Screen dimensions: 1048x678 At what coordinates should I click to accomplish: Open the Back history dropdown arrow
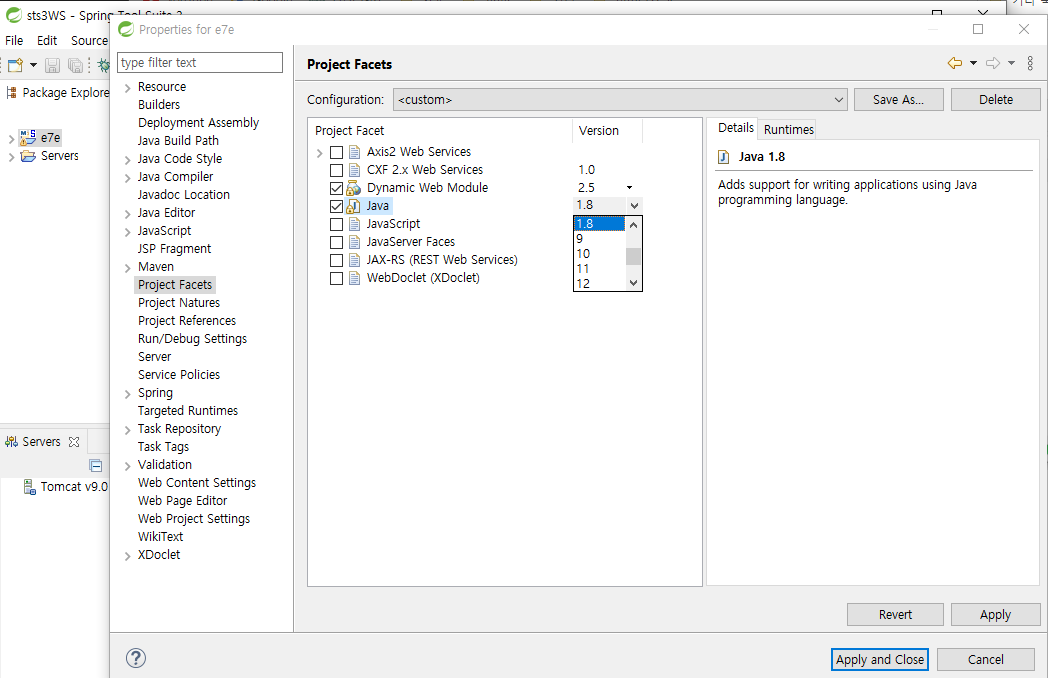[973, 63]
